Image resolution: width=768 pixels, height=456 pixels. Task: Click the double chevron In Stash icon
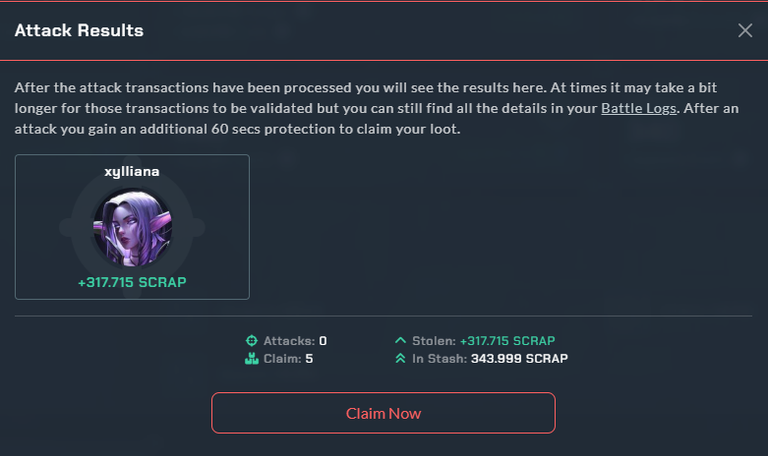[x=400, y=359]
